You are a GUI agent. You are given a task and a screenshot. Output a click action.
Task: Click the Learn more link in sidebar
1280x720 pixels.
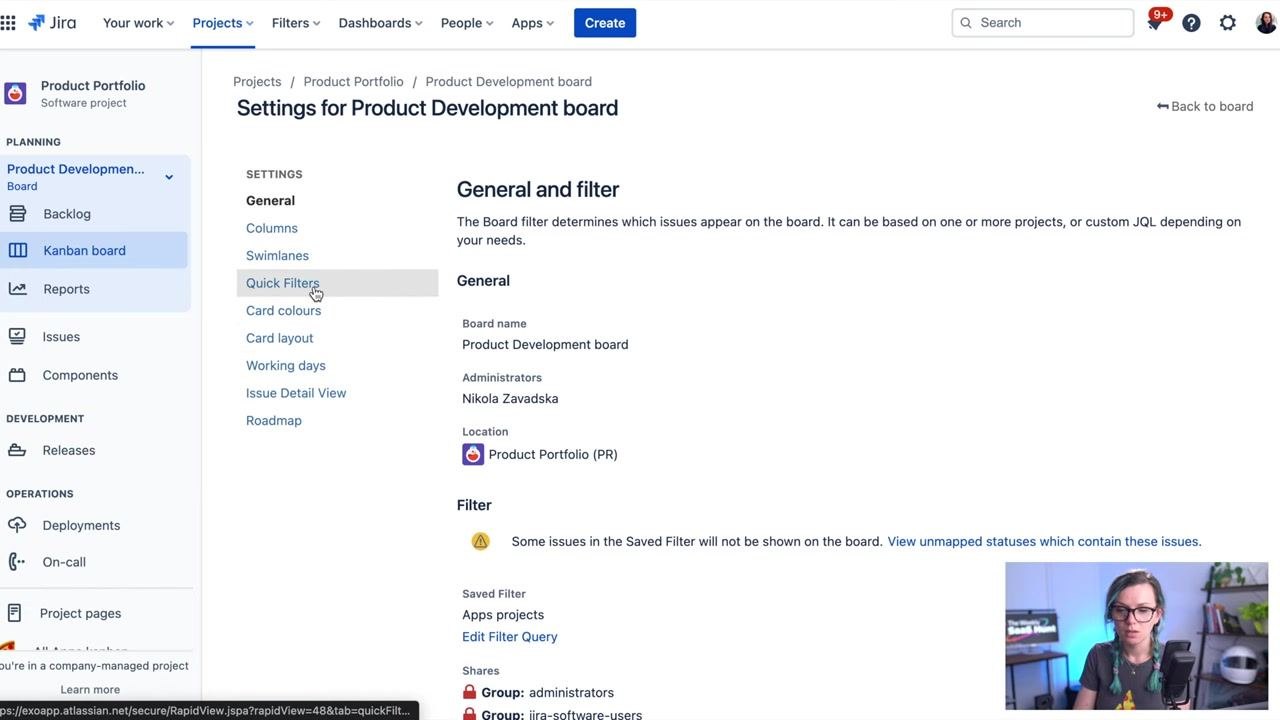(90, 689)
